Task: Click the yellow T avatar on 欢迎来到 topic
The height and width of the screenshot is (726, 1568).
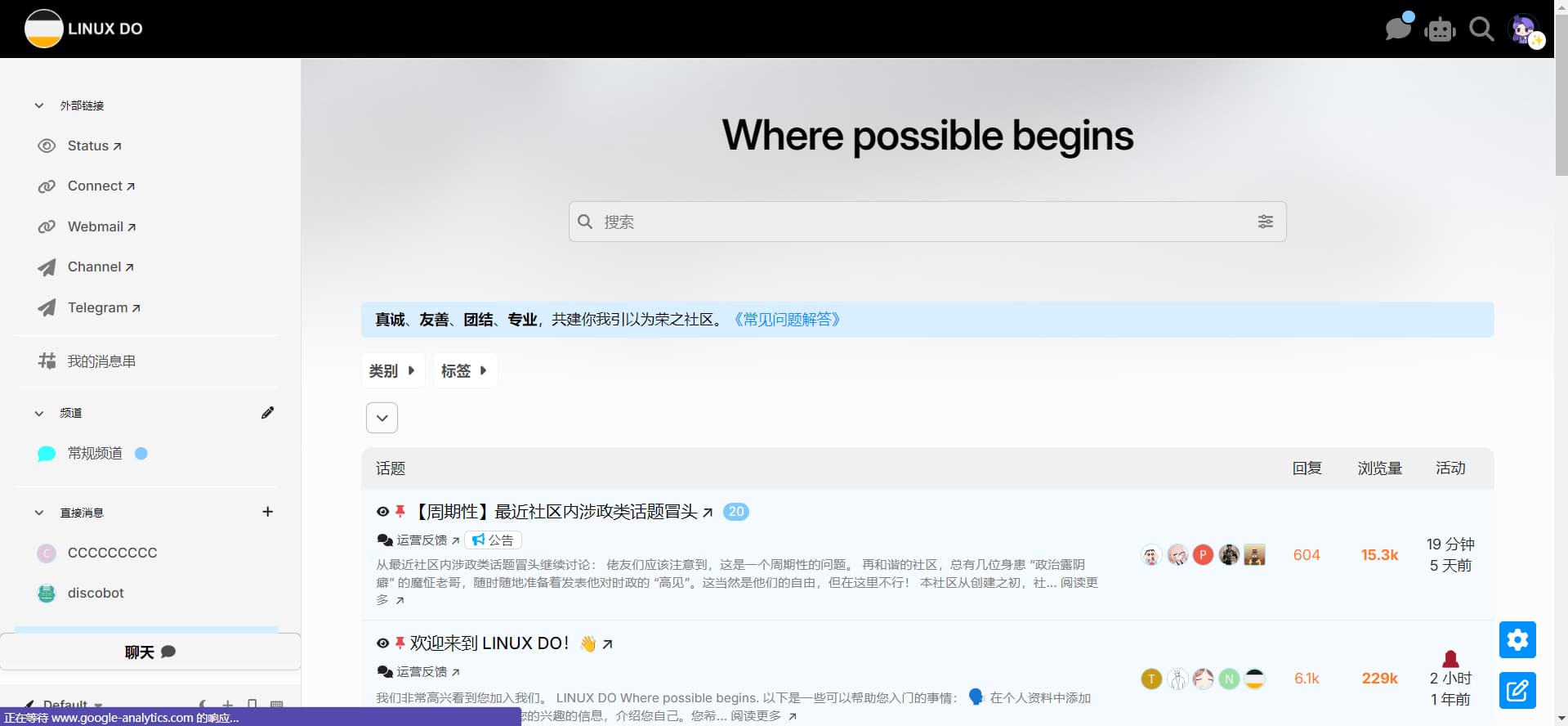Action: [x=1151, y=679]
